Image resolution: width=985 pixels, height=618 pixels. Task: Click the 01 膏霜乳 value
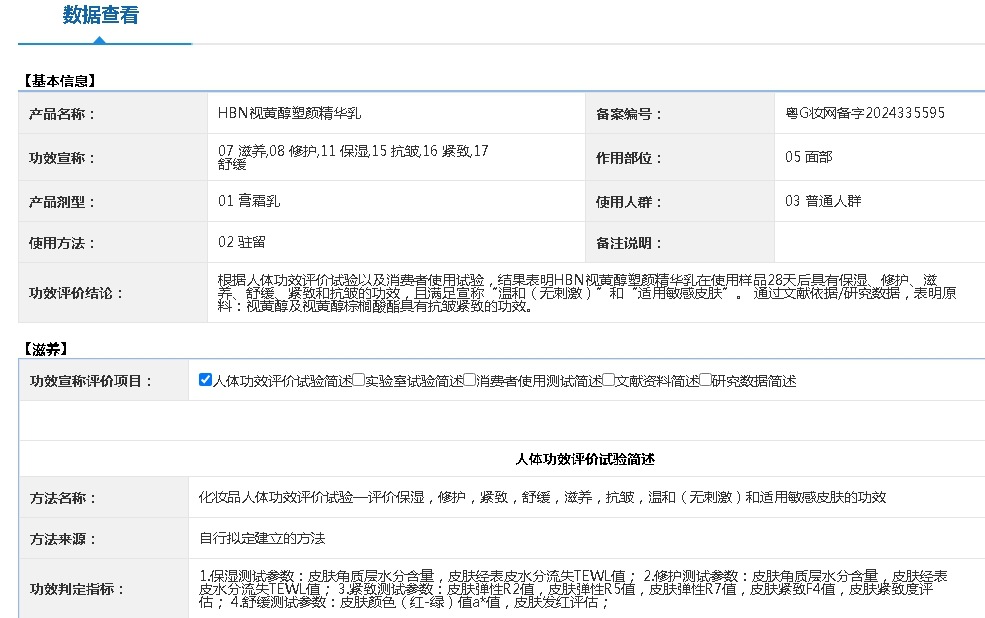click(x=249, y=201)
